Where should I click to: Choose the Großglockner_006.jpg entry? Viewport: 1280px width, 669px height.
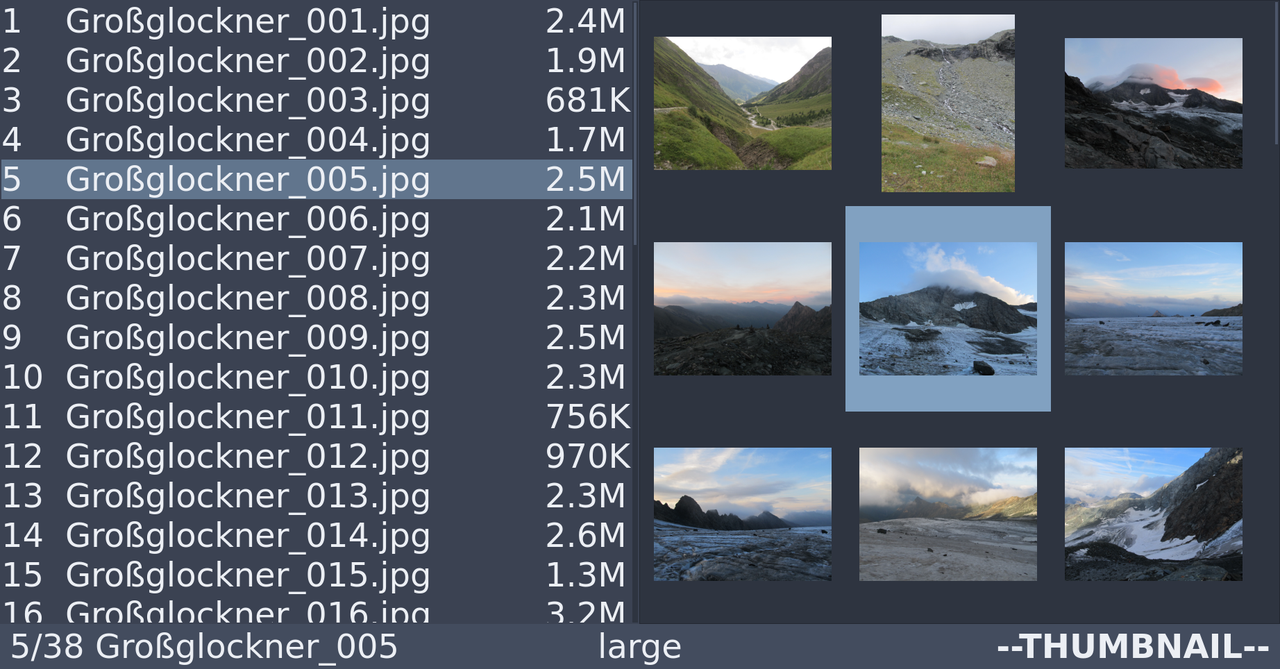(x=316, y=219)
